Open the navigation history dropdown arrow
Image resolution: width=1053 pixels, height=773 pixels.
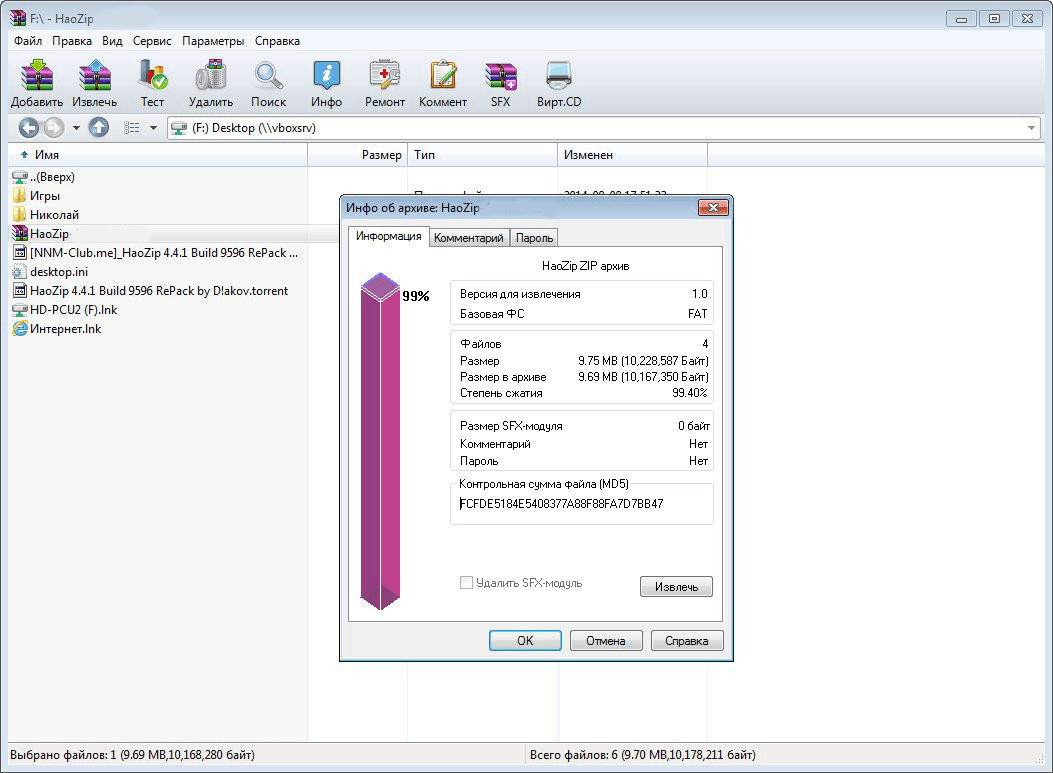(76, 128)
